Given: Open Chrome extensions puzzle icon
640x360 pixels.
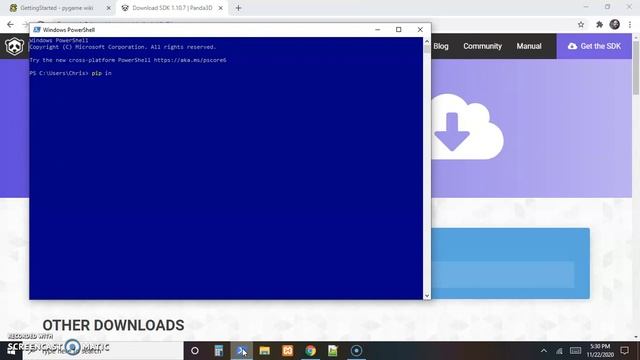Looking at the screenshot, I should click(599, 24).
